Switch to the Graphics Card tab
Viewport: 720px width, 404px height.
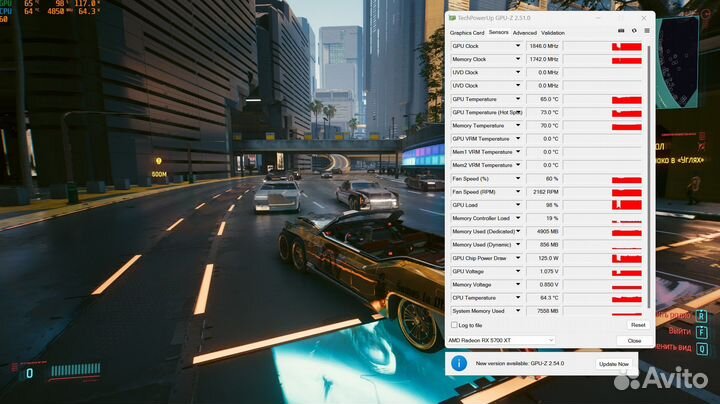(467, 32)
